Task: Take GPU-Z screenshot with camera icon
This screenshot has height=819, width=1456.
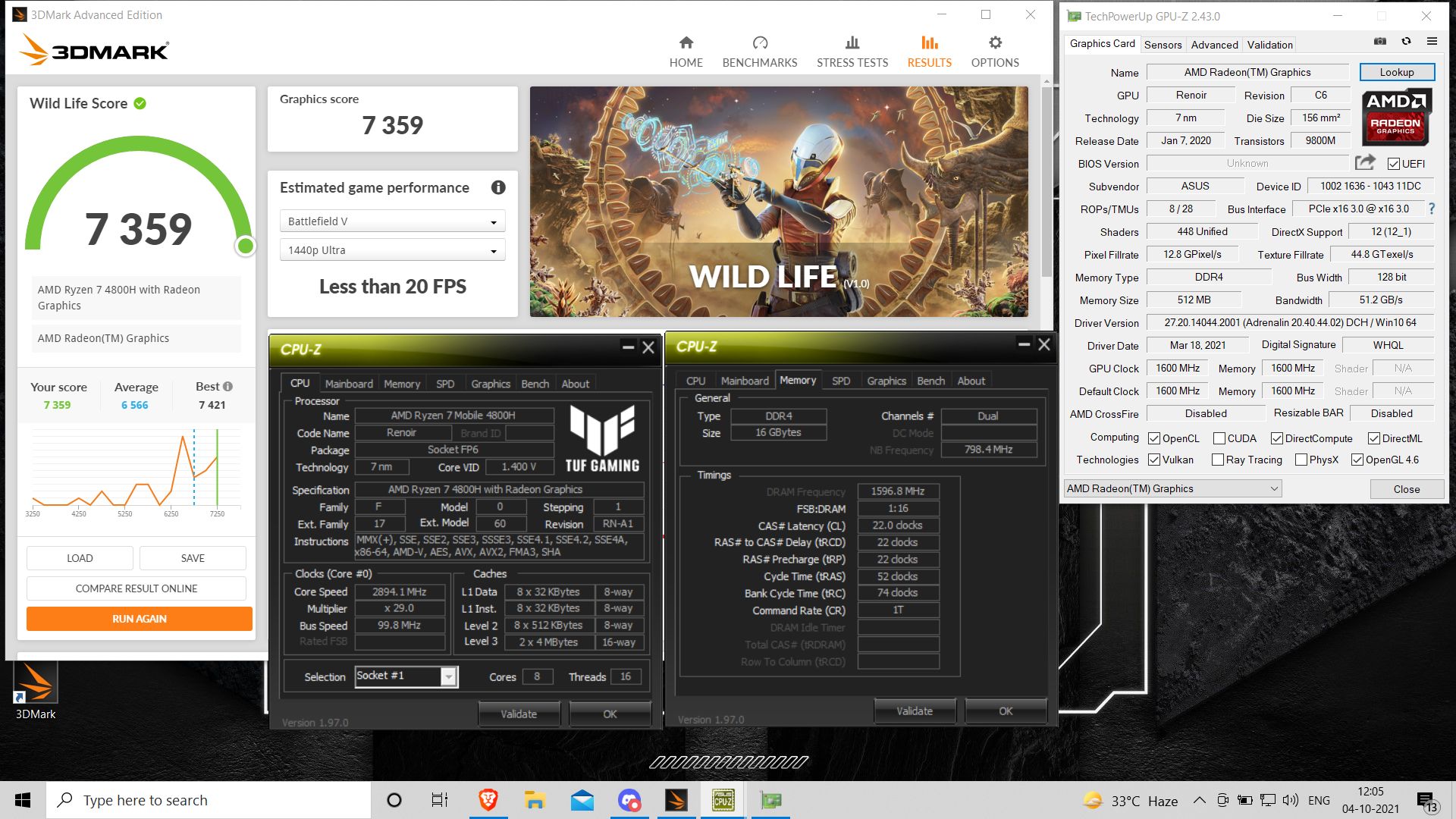Action: click(1380, 42)
